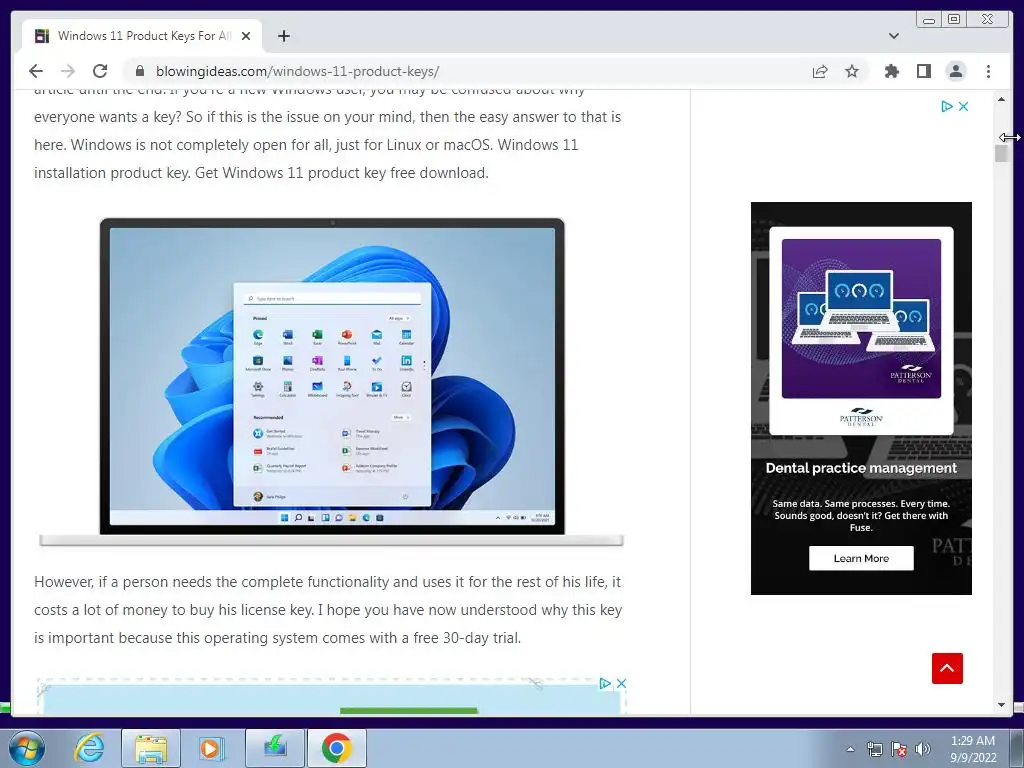Viewport: 1024px width, 768px height.
Task: Go back to the previous page
Action: click(x=36, y=71)
